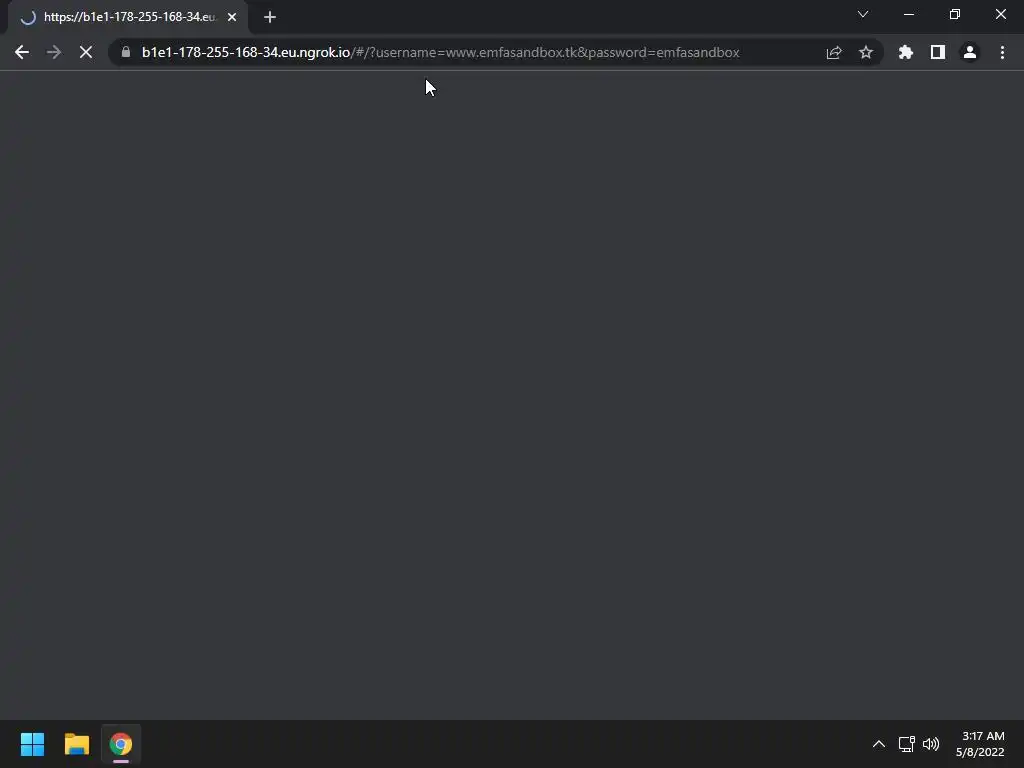Go back to the previous page
Image resolution: width=1024 pixels, height=768 pixels.
(22, 52)
